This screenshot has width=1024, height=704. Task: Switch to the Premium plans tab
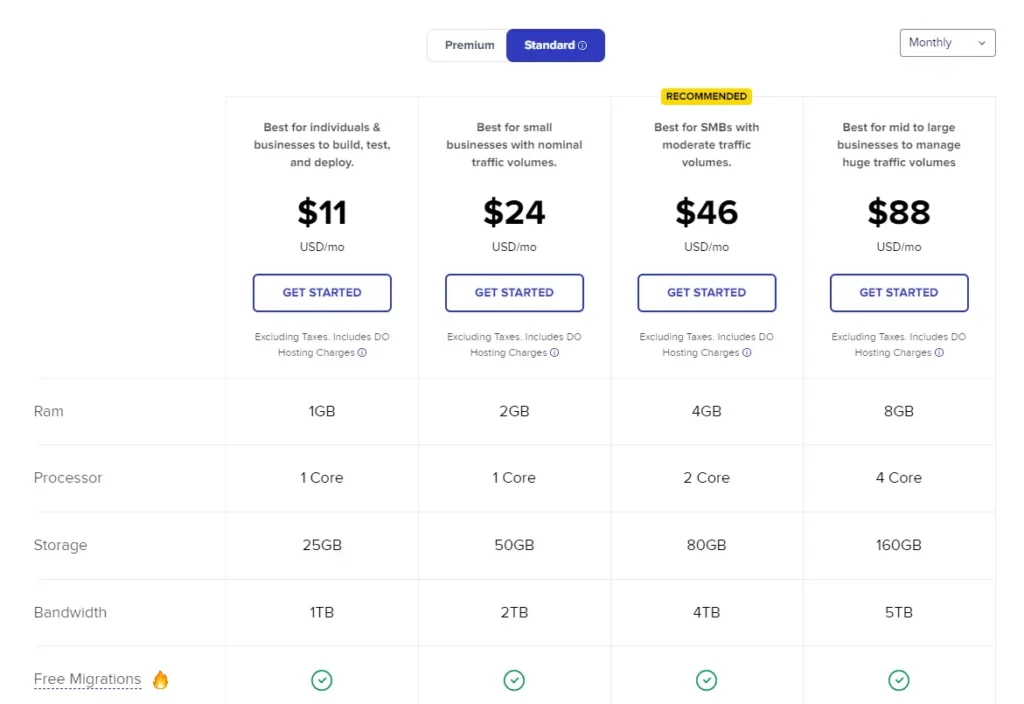[x=469, y=46]
